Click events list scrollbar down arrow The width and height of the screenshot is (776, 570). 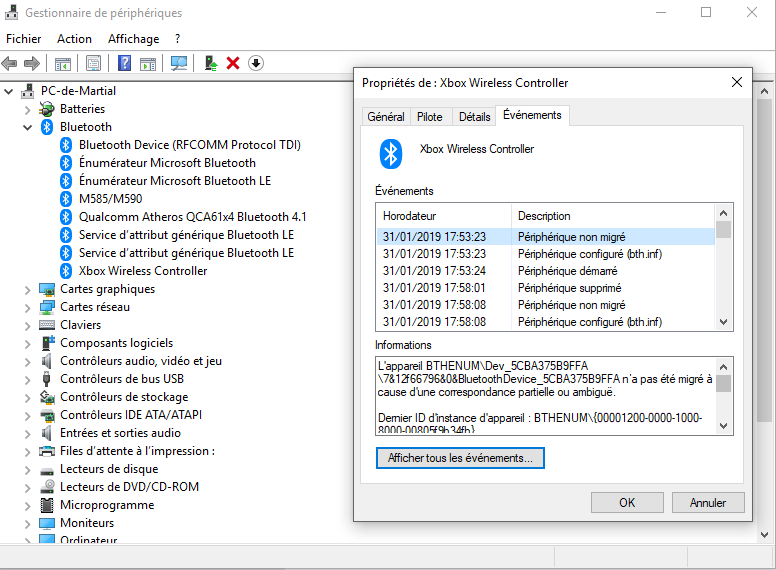(x=724, y=322)
